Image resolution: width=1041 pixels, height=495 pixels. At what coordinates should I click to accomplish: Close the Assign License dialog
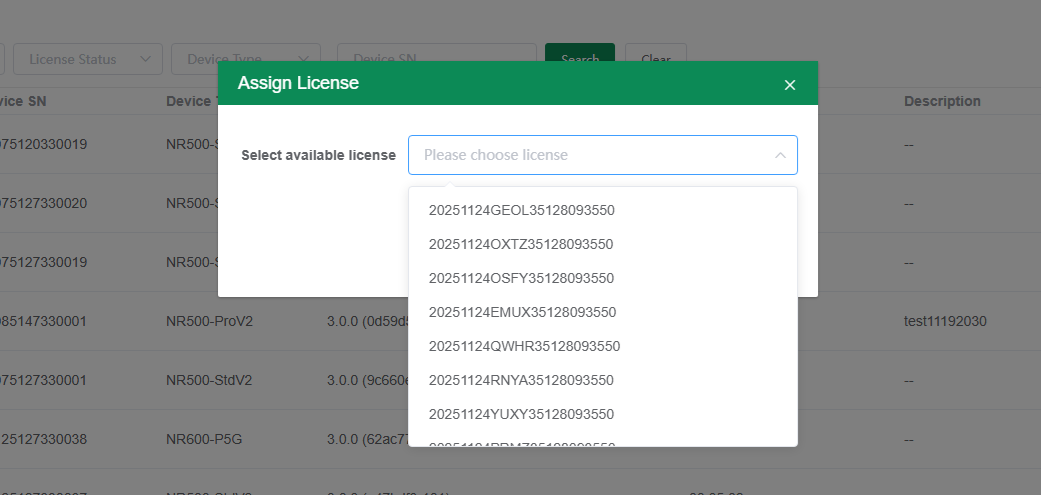click(789, 85)
